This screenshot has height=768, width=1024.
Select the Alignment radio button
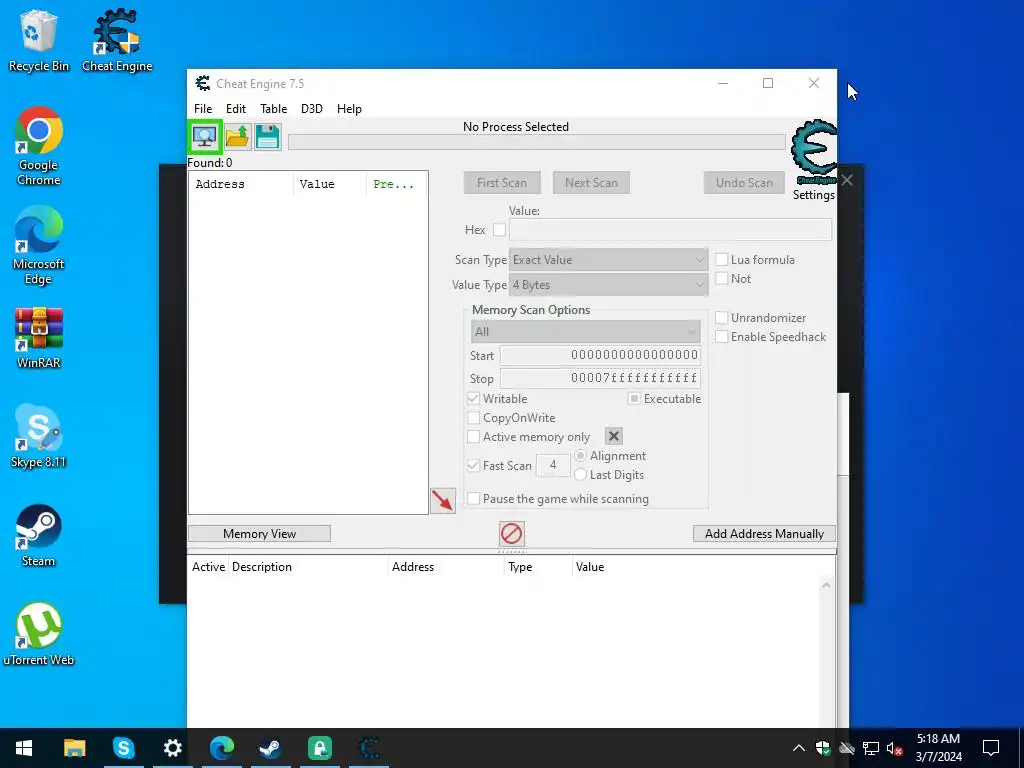tap(580, 456)
